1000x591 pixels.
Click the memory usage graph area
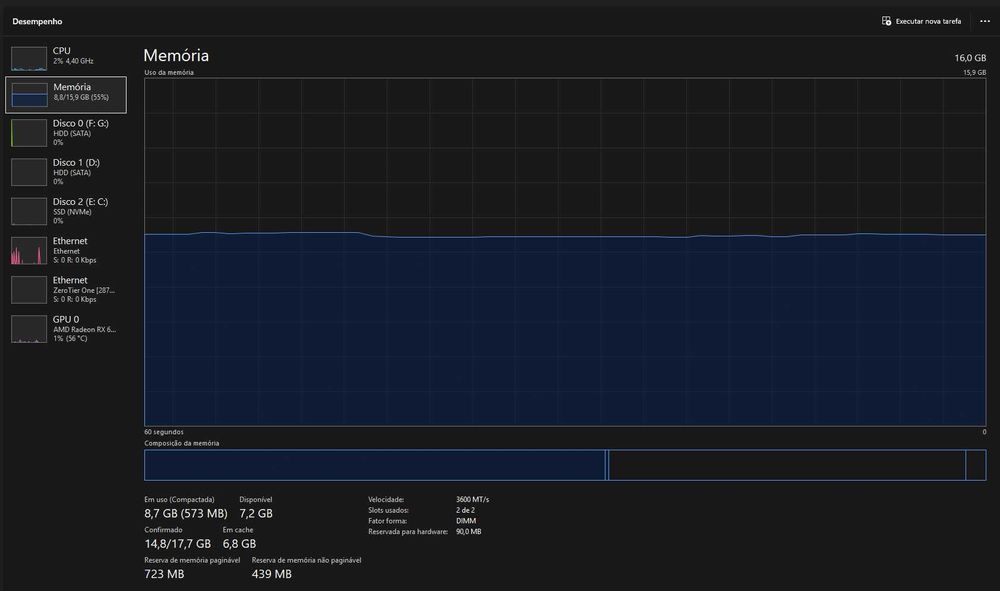(565, 252)
